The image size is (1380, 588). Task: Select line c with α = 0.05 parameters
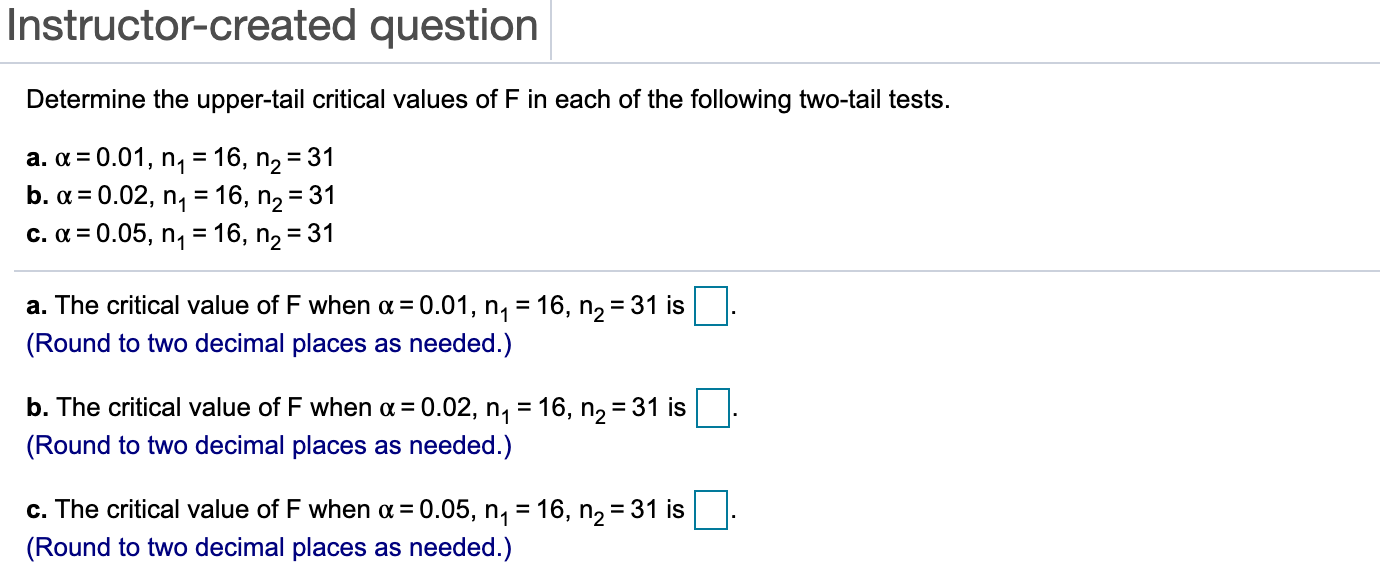[x=180, y=235]
